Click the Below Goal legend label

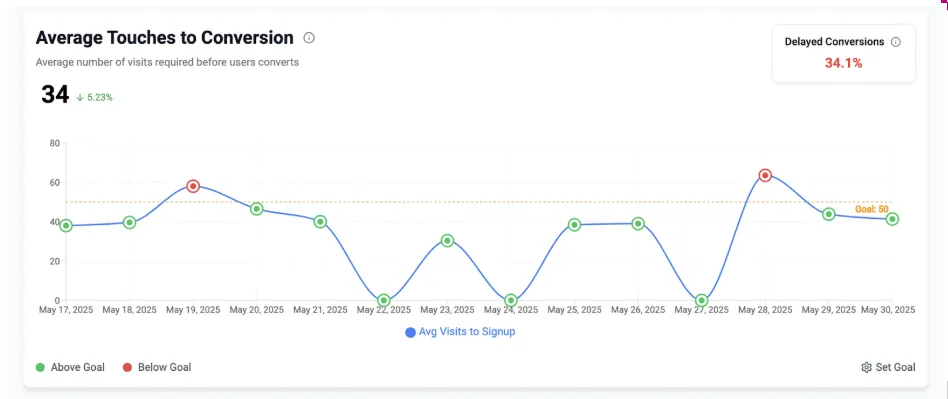click(164, 368)
